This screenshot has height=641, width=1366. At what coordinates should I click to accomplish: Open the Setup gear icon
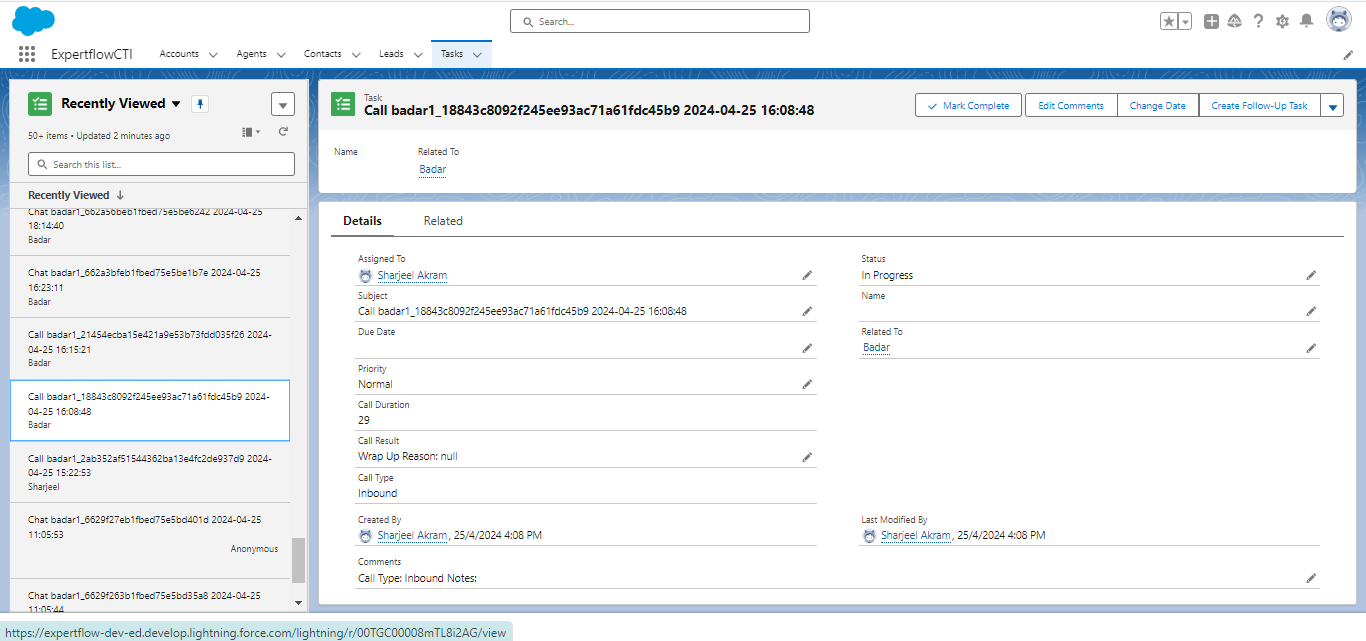tap(1282, 21)
